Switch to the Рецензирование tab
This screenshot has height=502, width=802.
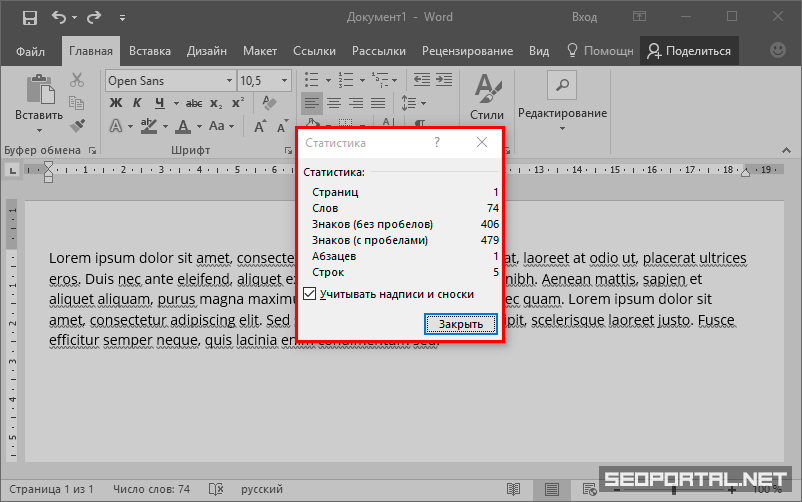point(467,51)
